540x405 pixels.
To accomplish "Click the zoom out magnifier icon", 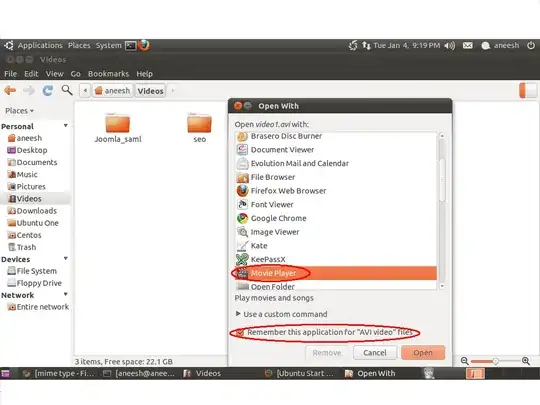I will 465,361.
